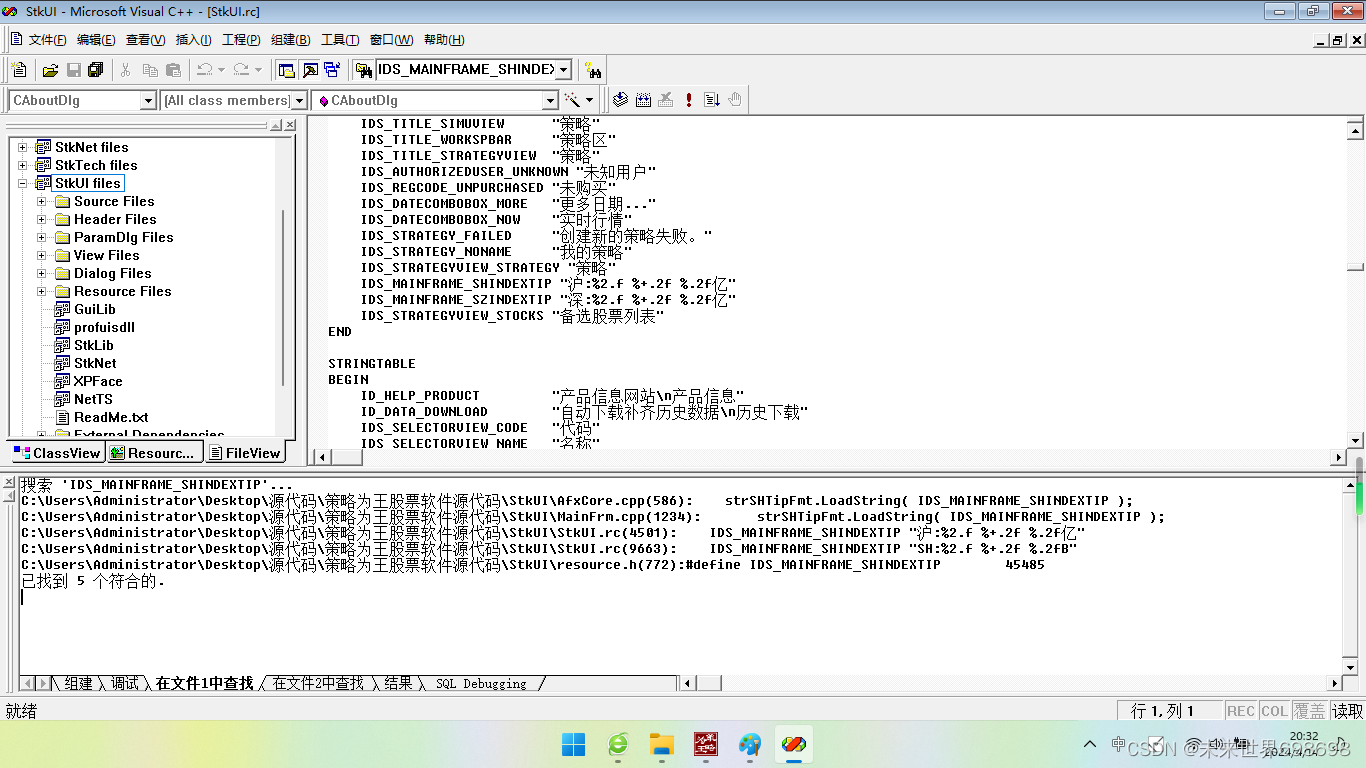The width and height of the screenshot is (1366, 768).
Task: Open the 文件(F) menu
Action: tap(47, 40)
